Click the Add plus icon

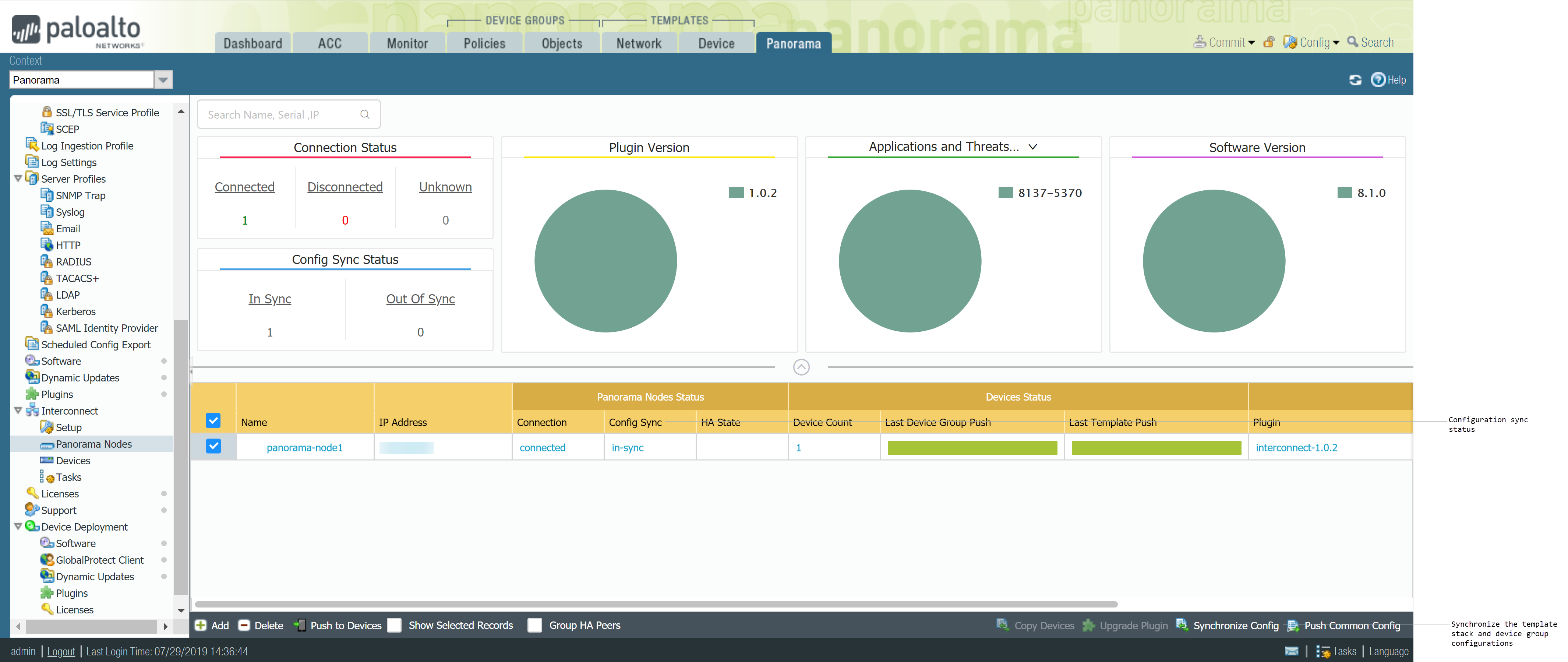(x=200, y=626)
